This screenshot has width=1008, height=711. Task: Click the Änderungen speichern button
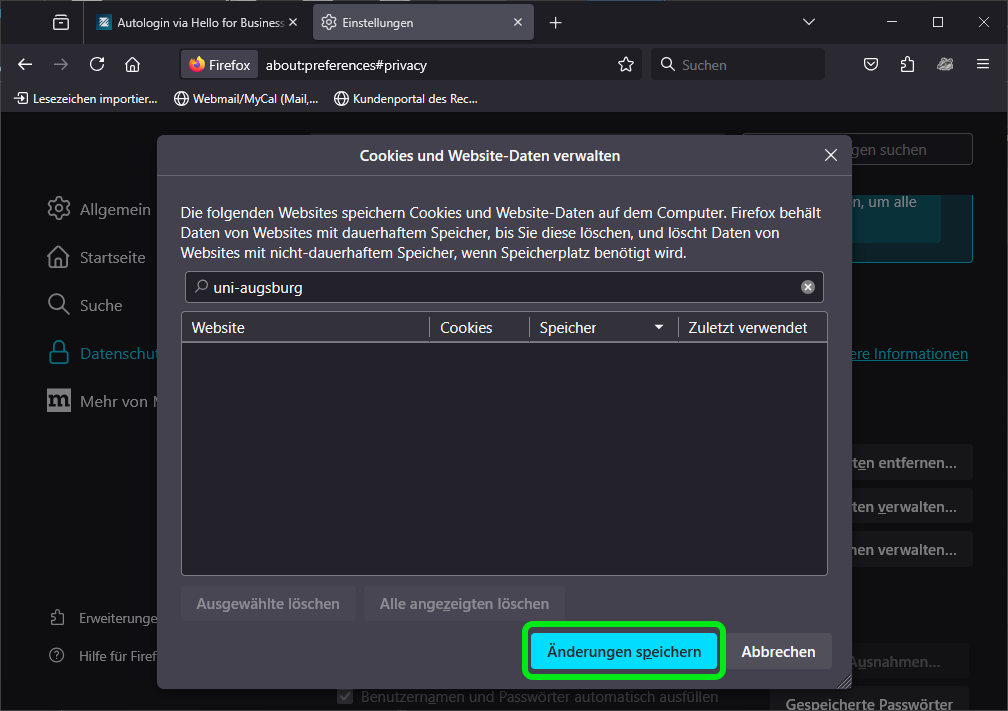pyautogui.click(x=624, y=652)
